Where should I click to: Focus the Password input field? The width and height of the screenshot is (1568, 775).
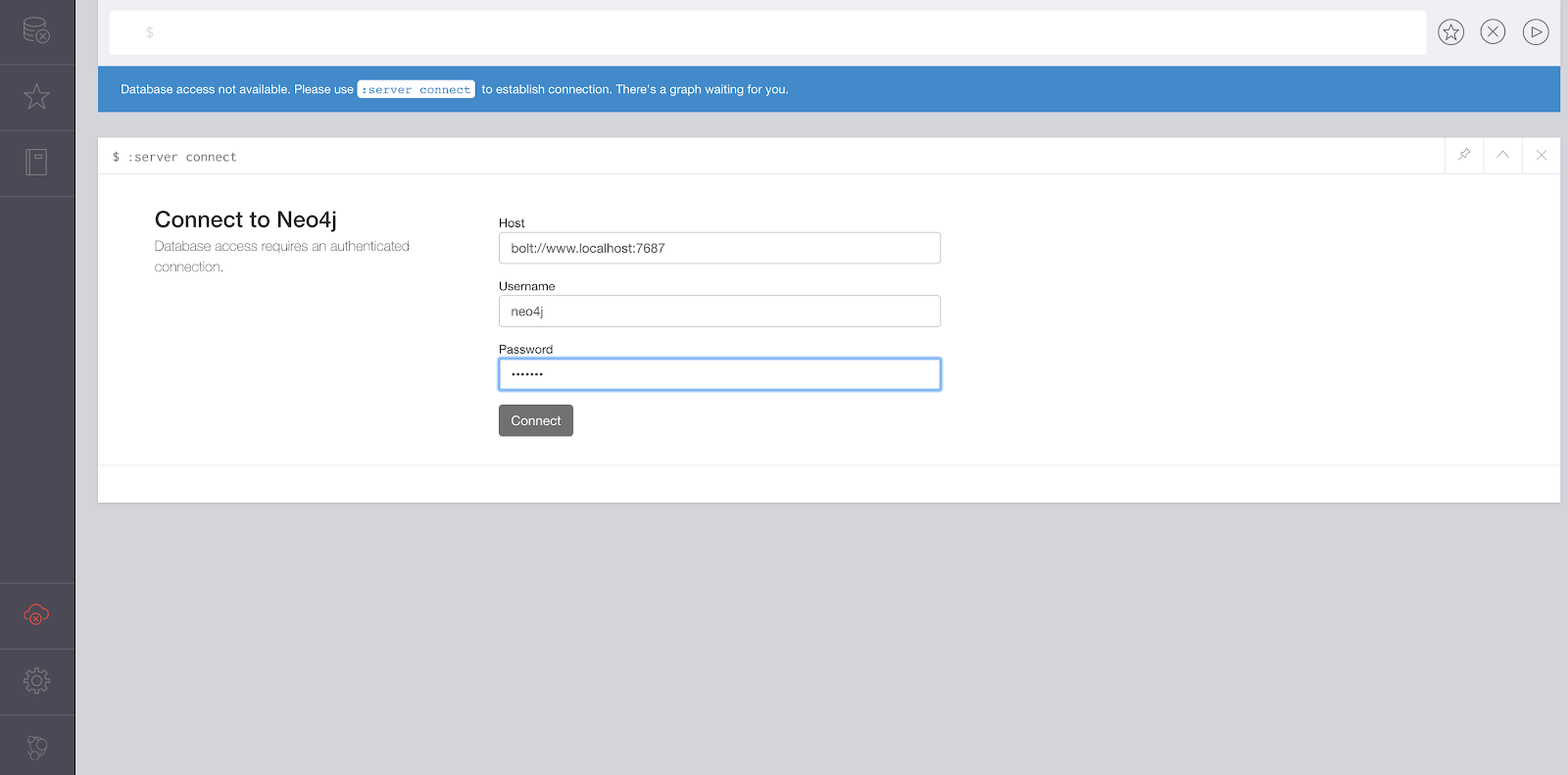pyautogui.click(x=719, y=374)
